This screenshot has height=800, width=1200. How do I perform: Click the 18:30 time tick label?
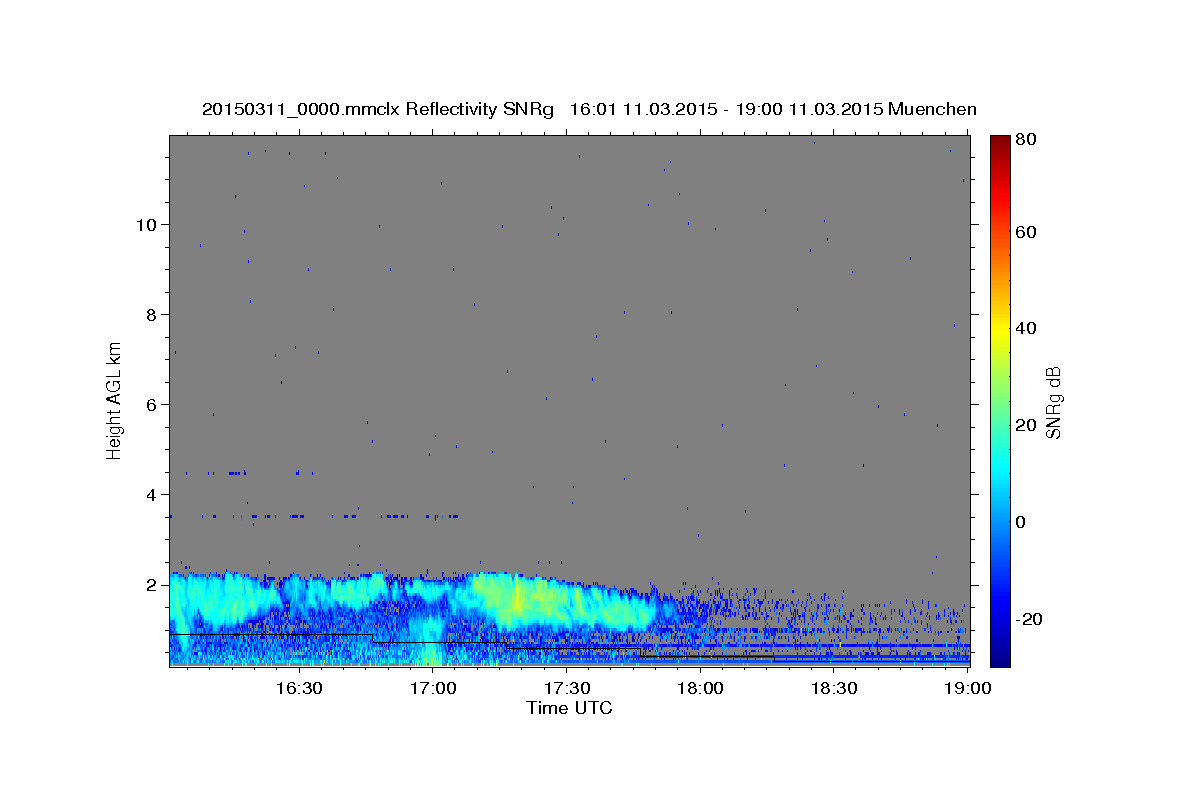pyautogui.click(x=835, y=688)
